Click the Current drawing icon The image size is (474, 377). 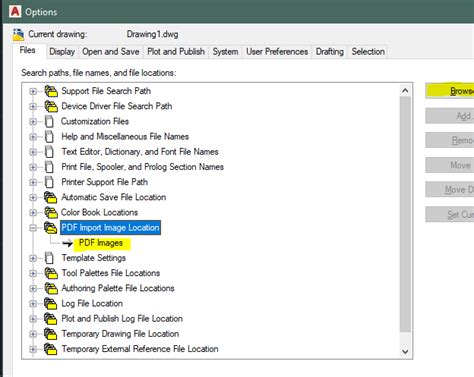tap(18, 35)
